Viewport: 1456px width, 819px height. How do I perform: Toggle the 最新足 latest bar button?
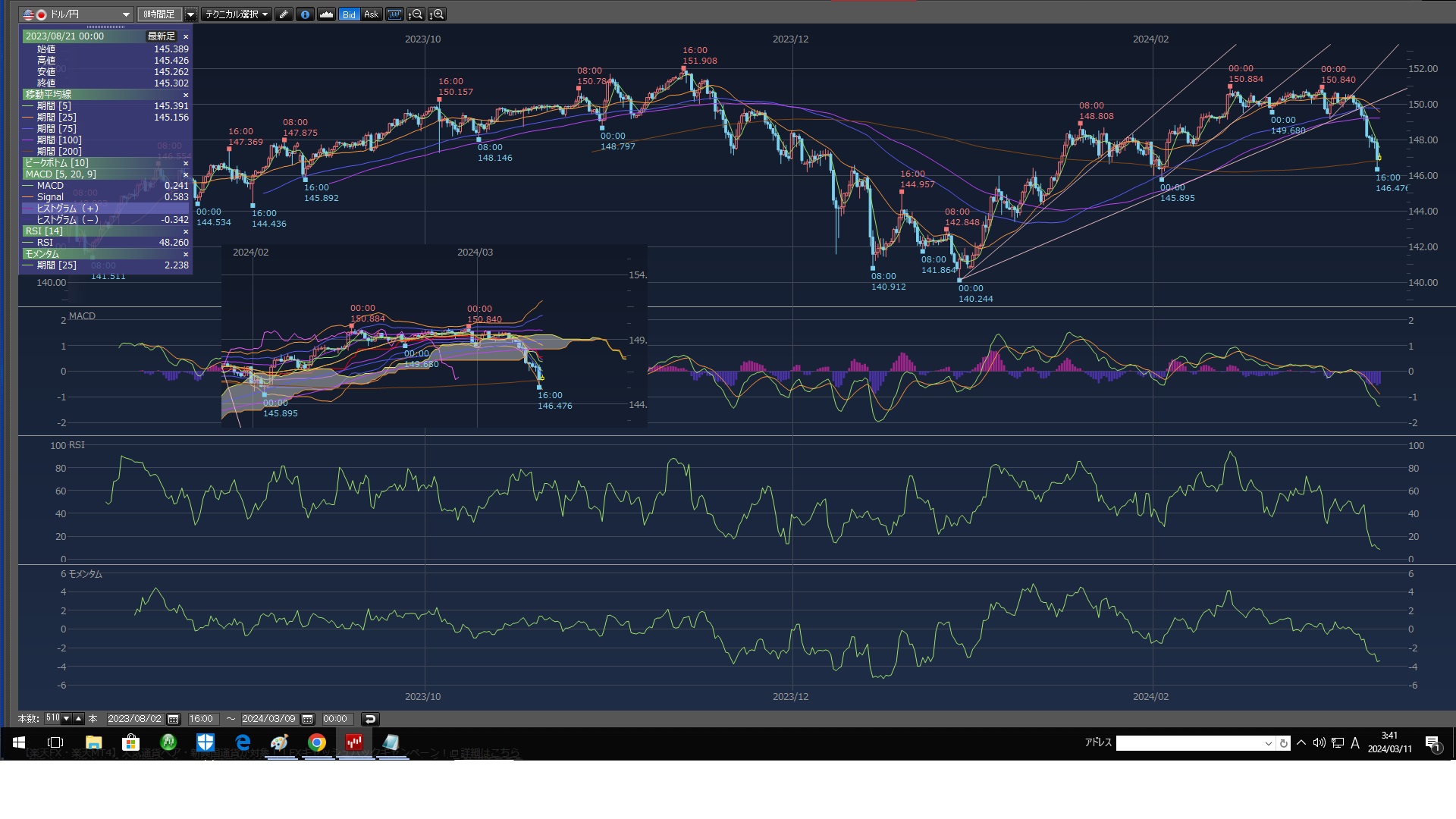pyautogui.click(x=161, y=36)
